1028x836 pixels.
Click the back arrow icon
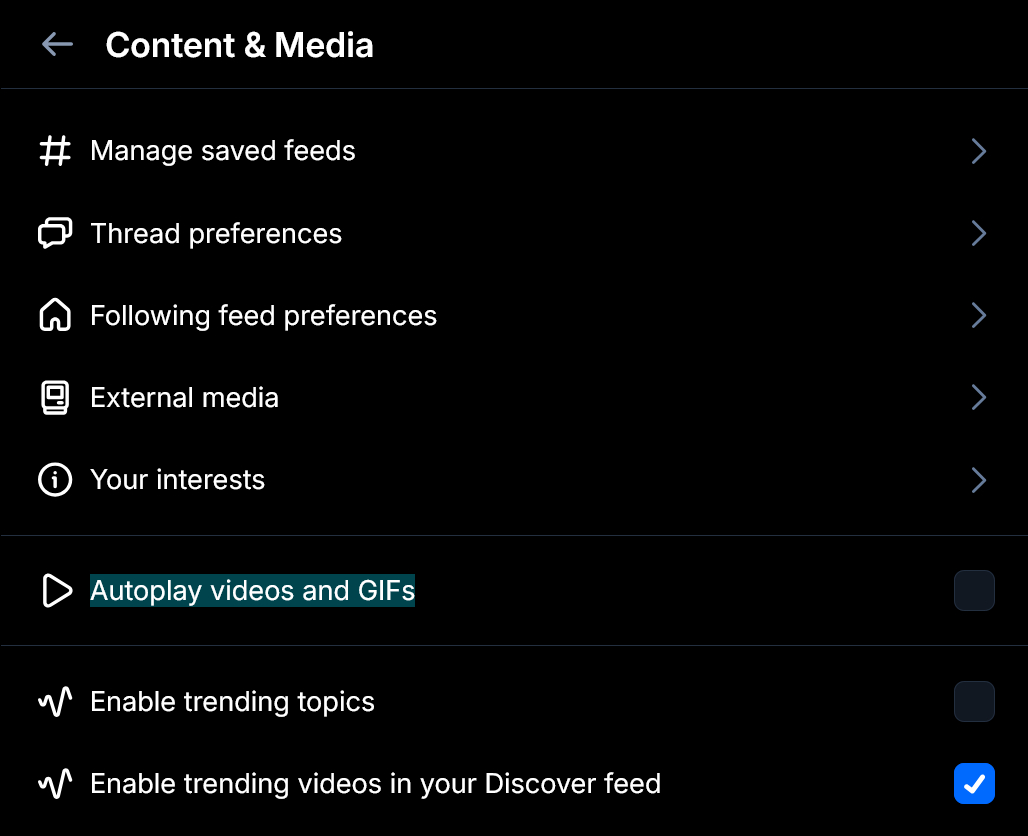pos(57,45)
